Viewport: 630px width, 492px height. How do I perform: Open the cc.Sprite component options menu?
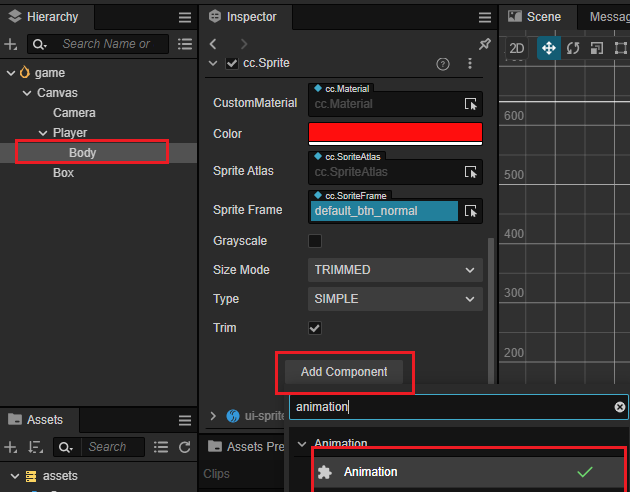pos(470,64)
